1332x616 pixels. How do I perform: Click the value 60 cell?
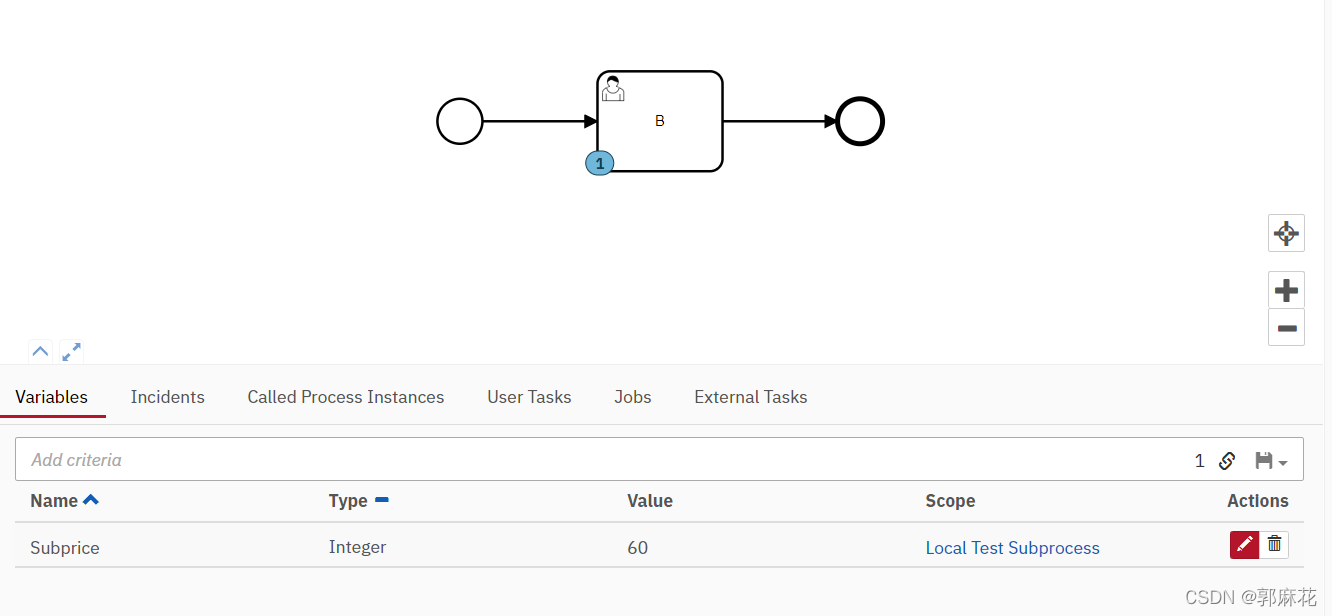pyautogui.click(x=637, y=548)
